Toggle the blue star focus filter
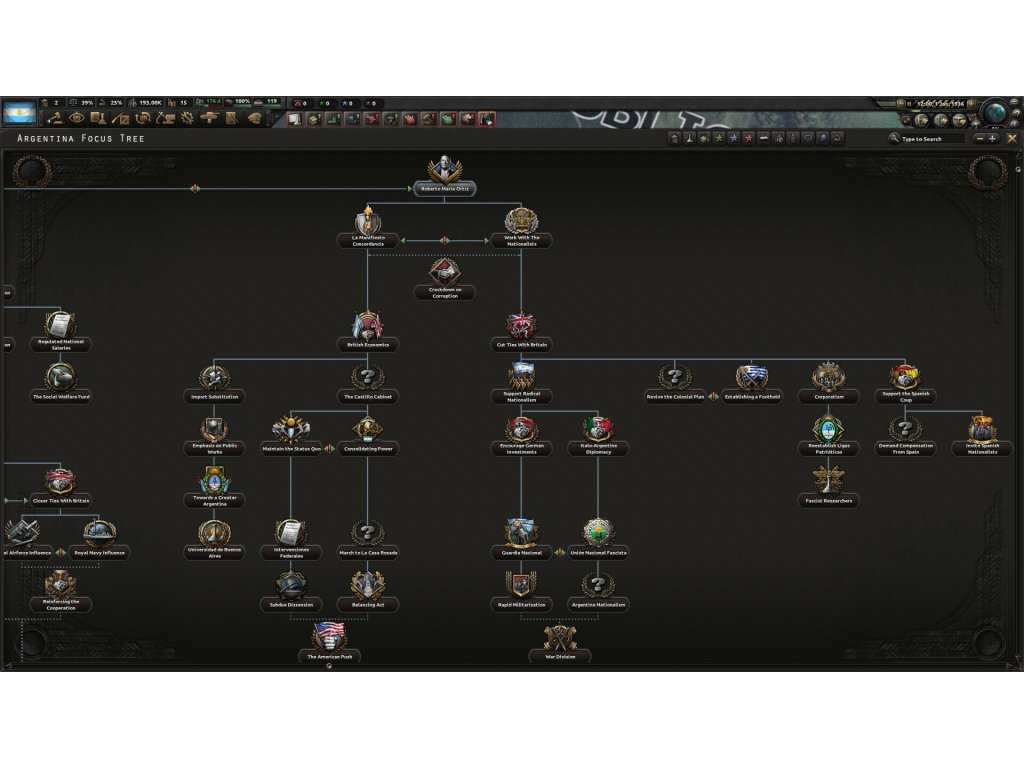1024x768 pixels. (734, 138)
